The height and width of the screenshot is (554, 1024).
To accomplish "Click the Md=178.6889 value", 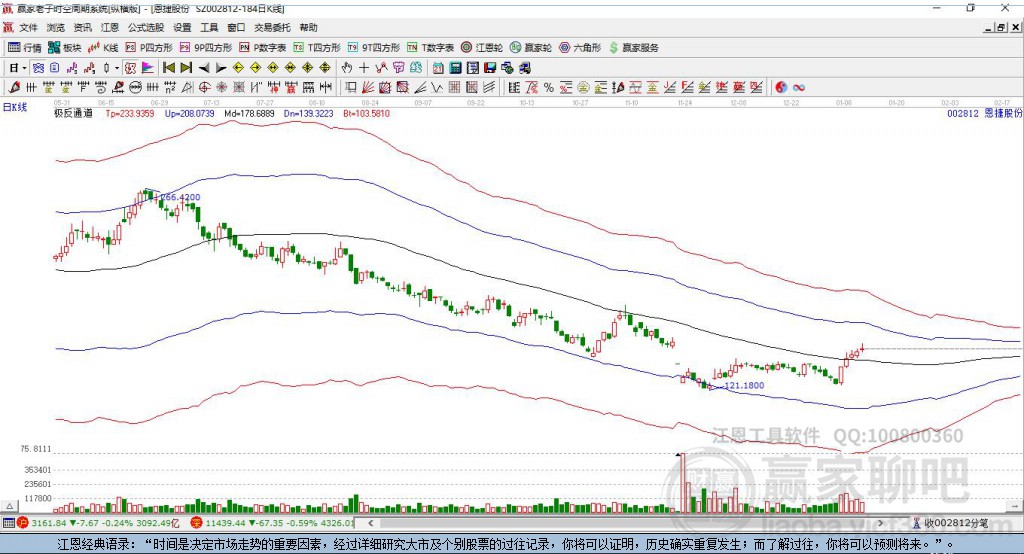I will (249, 114).
